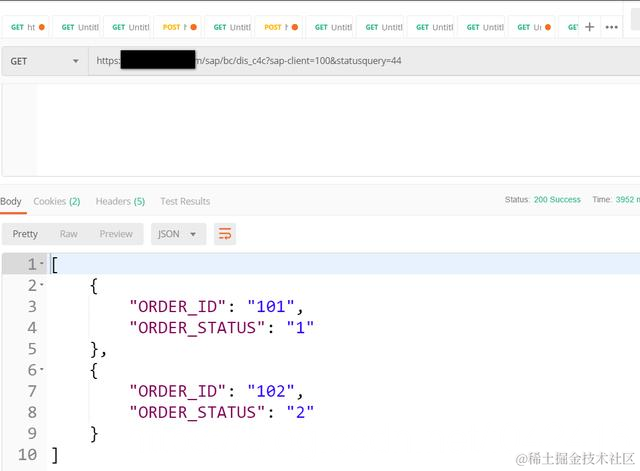Toggle line wrap in the response body
The image size is (640, 471).
(x=225, y=234)
